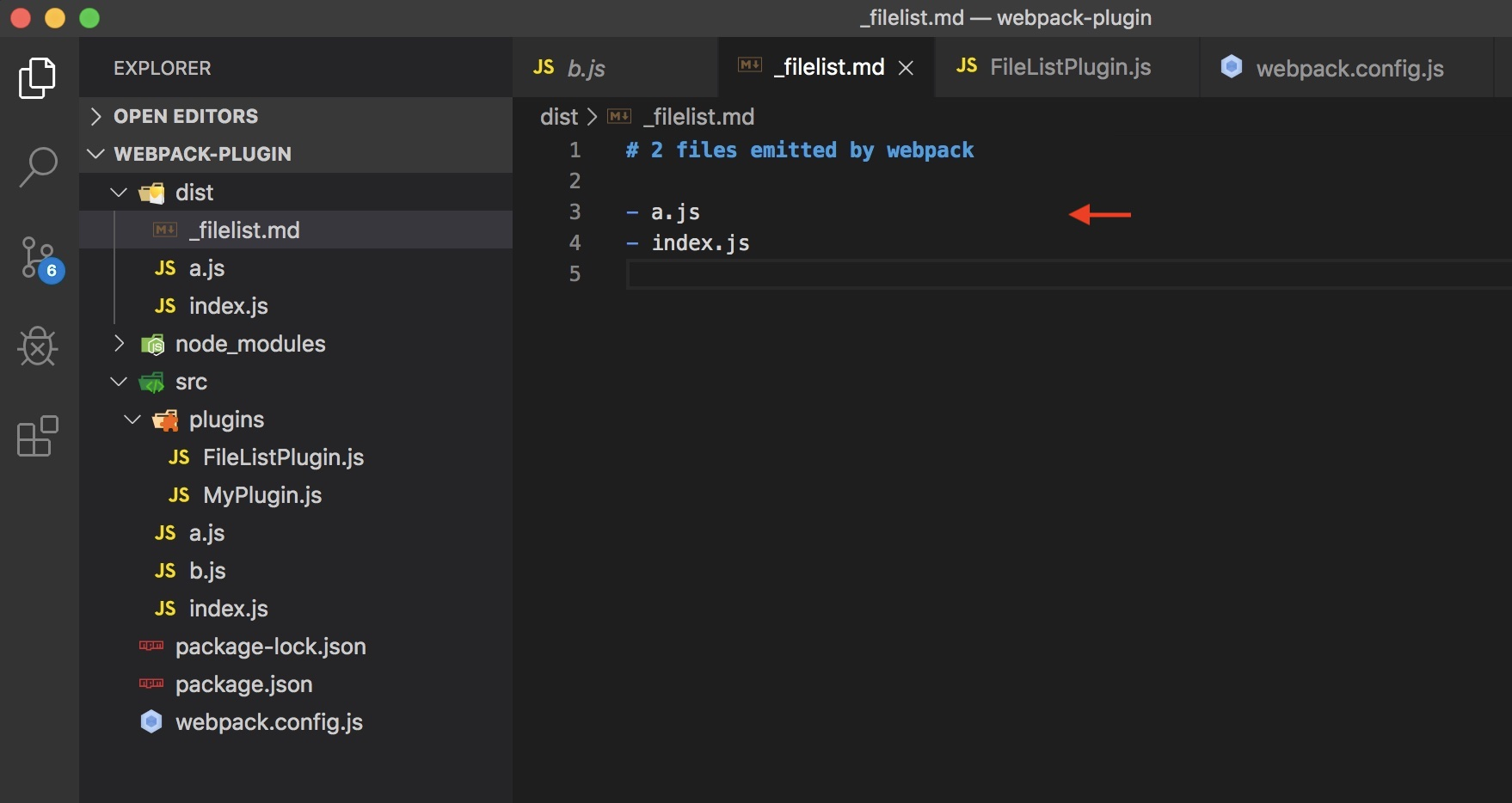The image size is (1512, 803).
Task: Collapse the OPEN EDITORS section
Action: click(95, 116)
